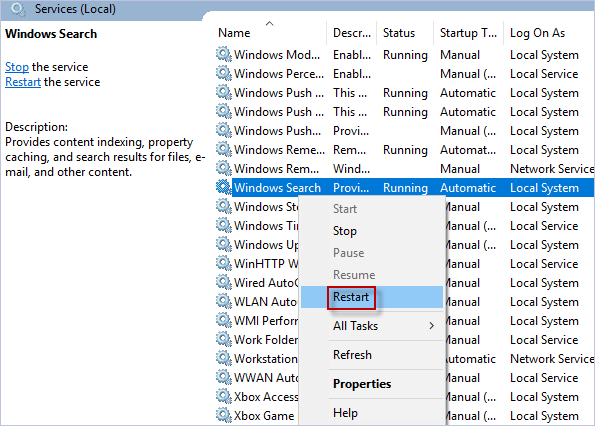This screenshot has height=426, width=595.
Task: Click the gear icon of Windows Rem... service
Action: tap(224, 168)
